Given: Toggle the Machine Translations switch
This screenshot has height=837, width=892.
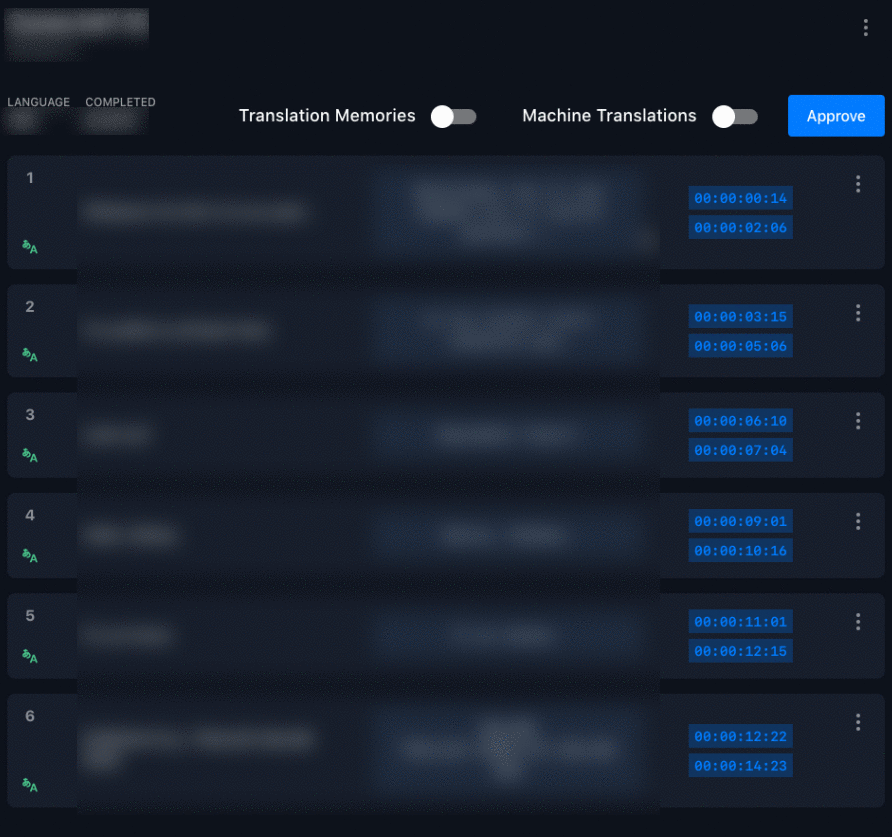Looking at the screenshot, I should (x=735, y=117).
